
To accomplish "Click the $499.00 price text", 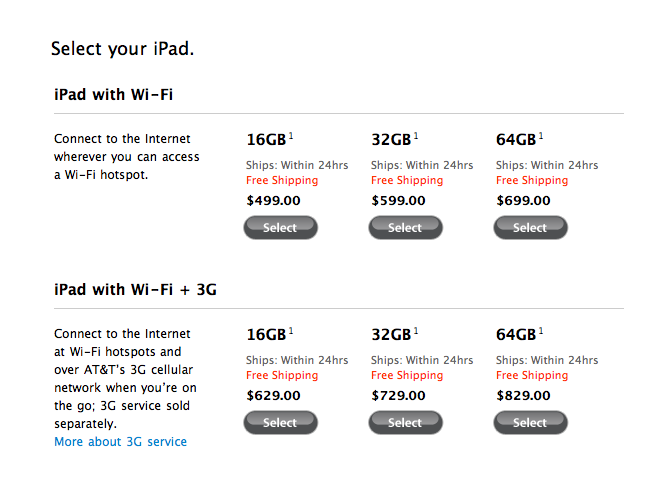I will click(273, 200).
